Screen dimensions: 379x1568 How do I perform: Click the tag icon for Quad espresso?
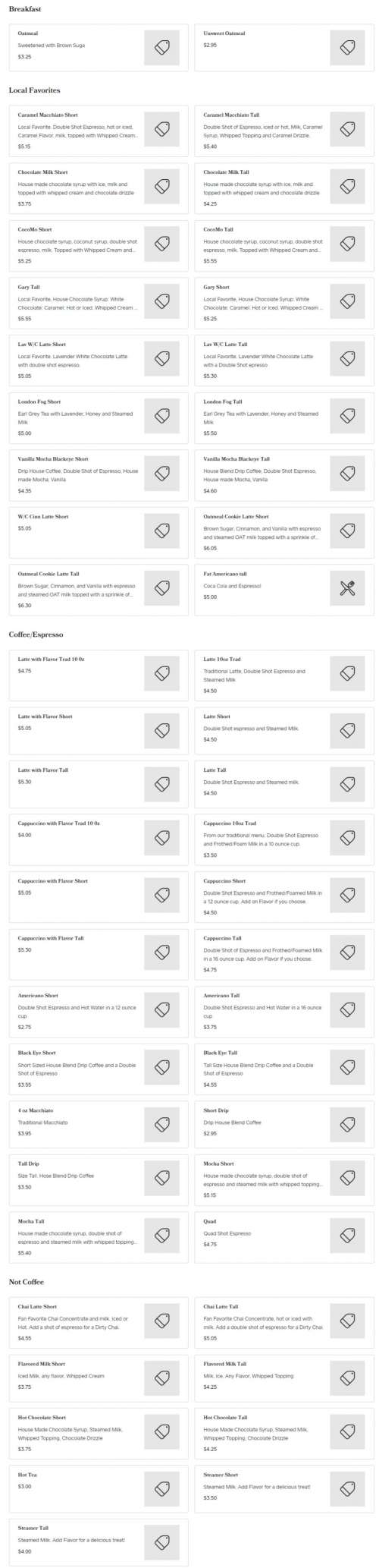pos(347,1236)
